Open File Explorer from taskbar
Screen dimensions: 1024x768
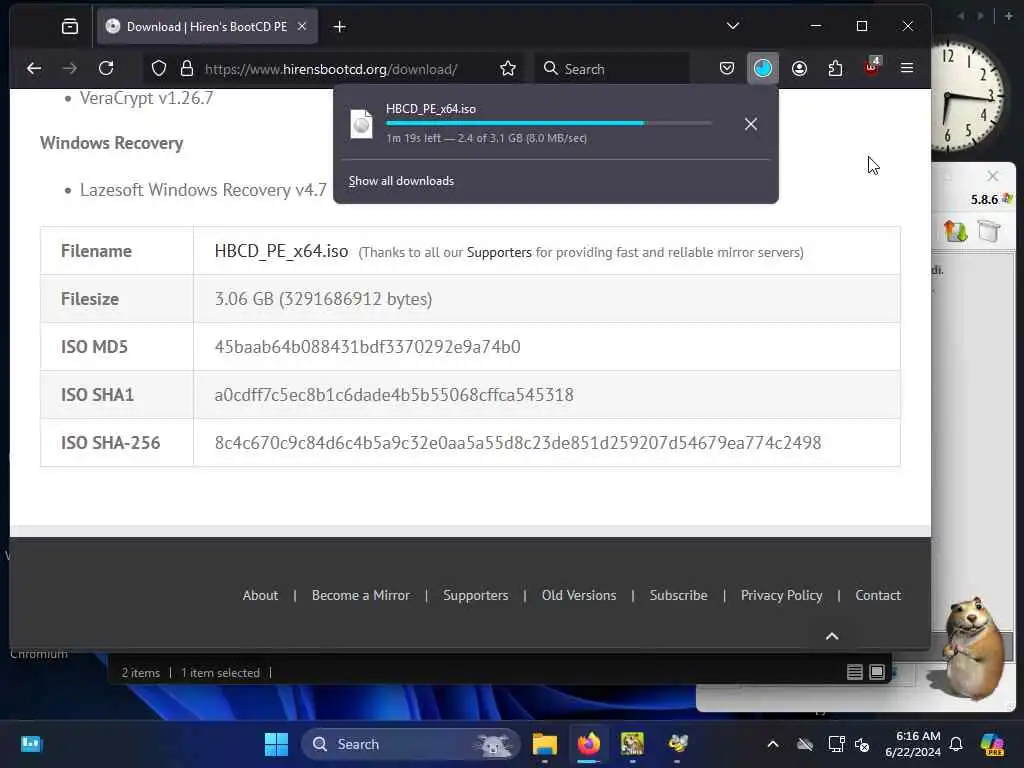(x=545, y=744)
